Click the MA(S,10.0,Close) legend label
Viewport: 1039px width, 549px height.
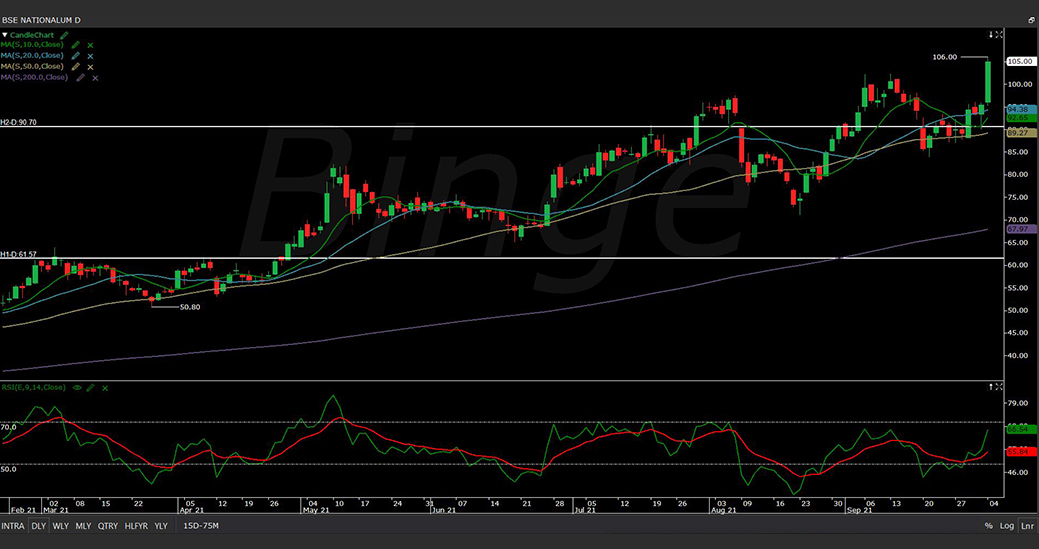coord(32,45)
